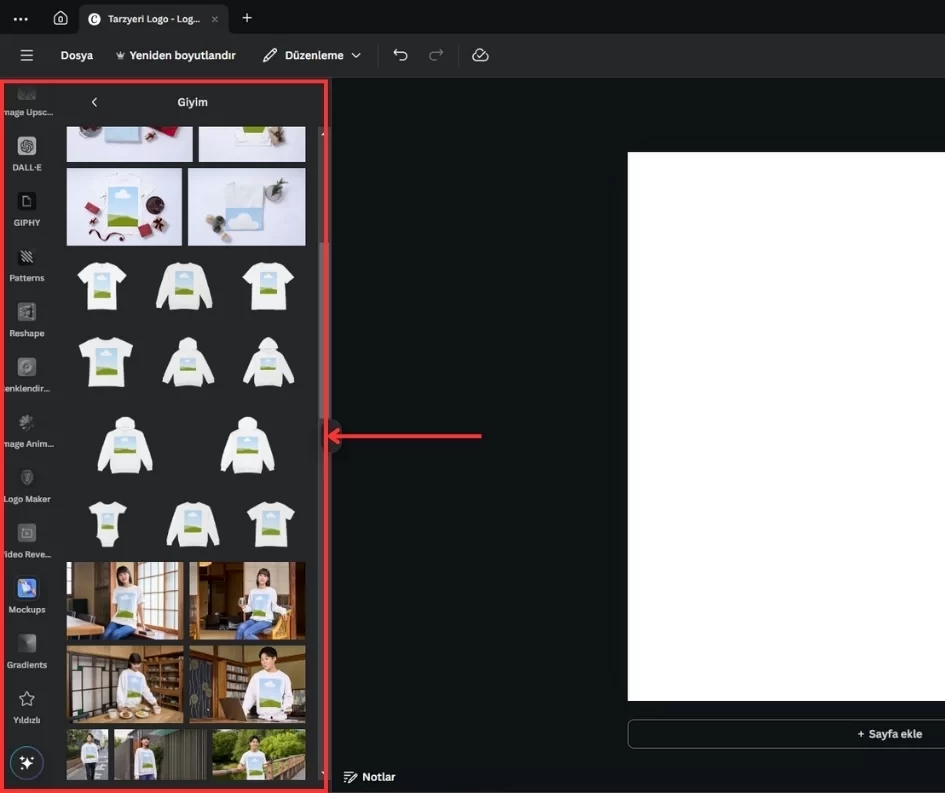Open the three-dot window menu
The image size is (945, 793).
(x=20, y=19)
